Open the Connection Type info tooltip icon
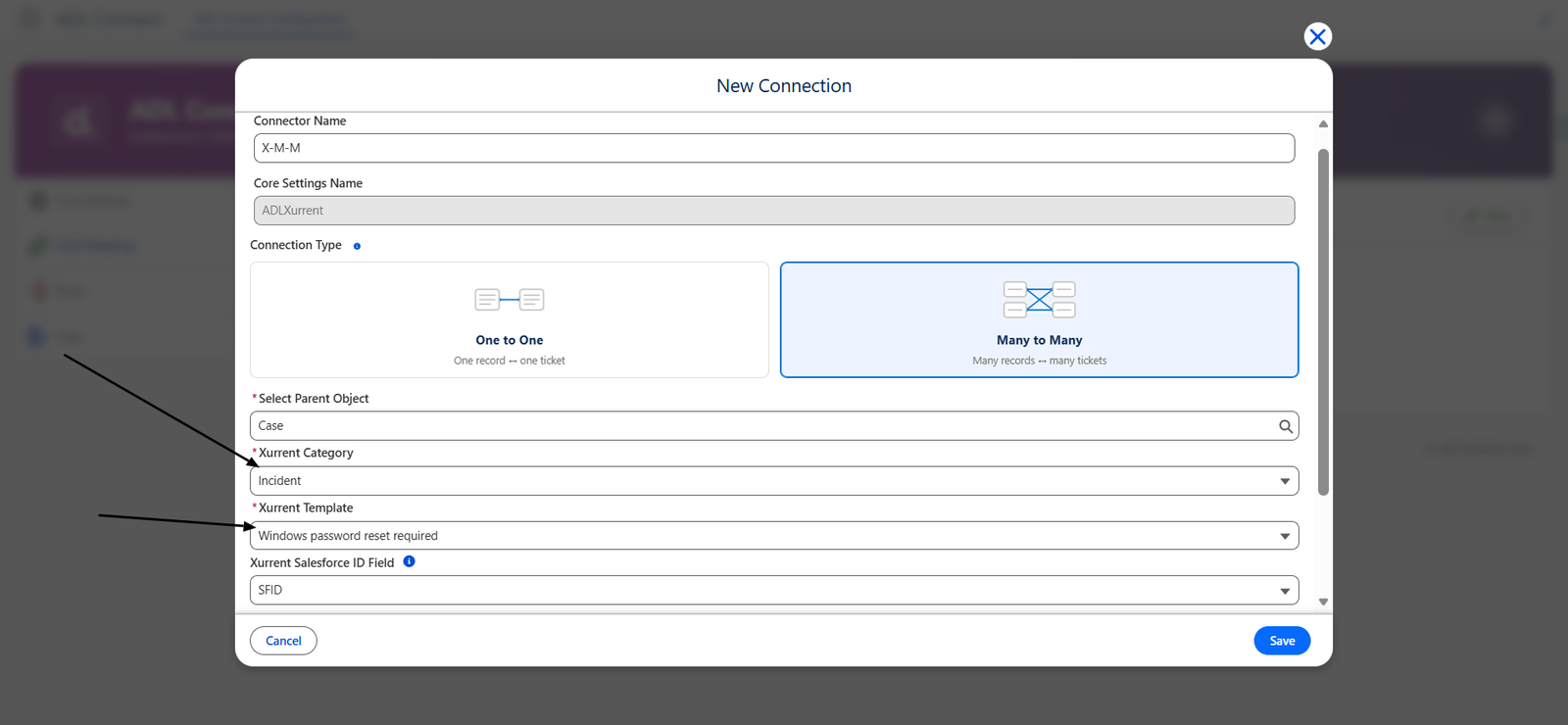1568x725 pixels. tap(357, 246)
